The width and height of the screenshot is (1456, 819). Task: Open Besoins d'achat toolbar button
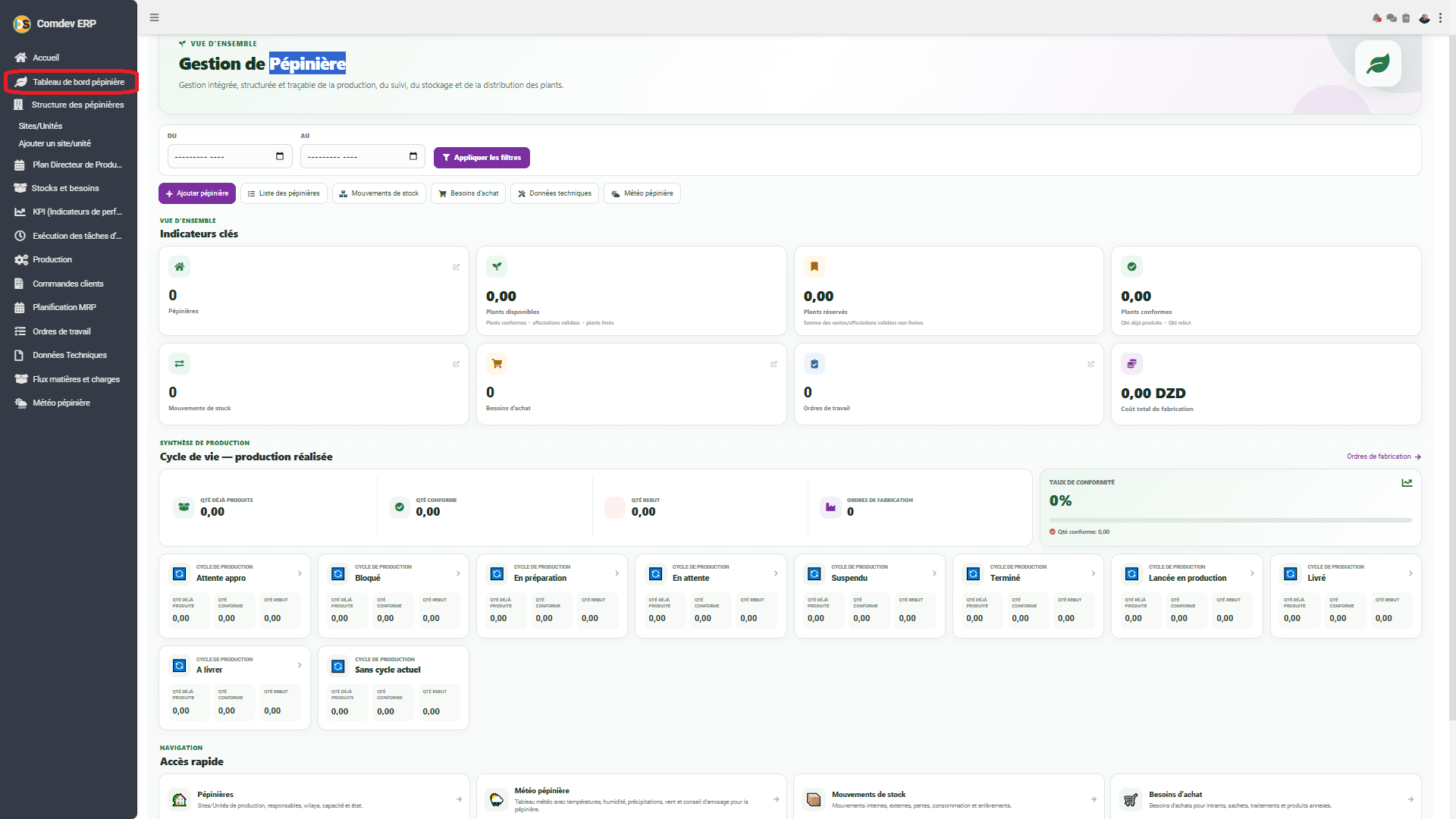tap(468, 193)
